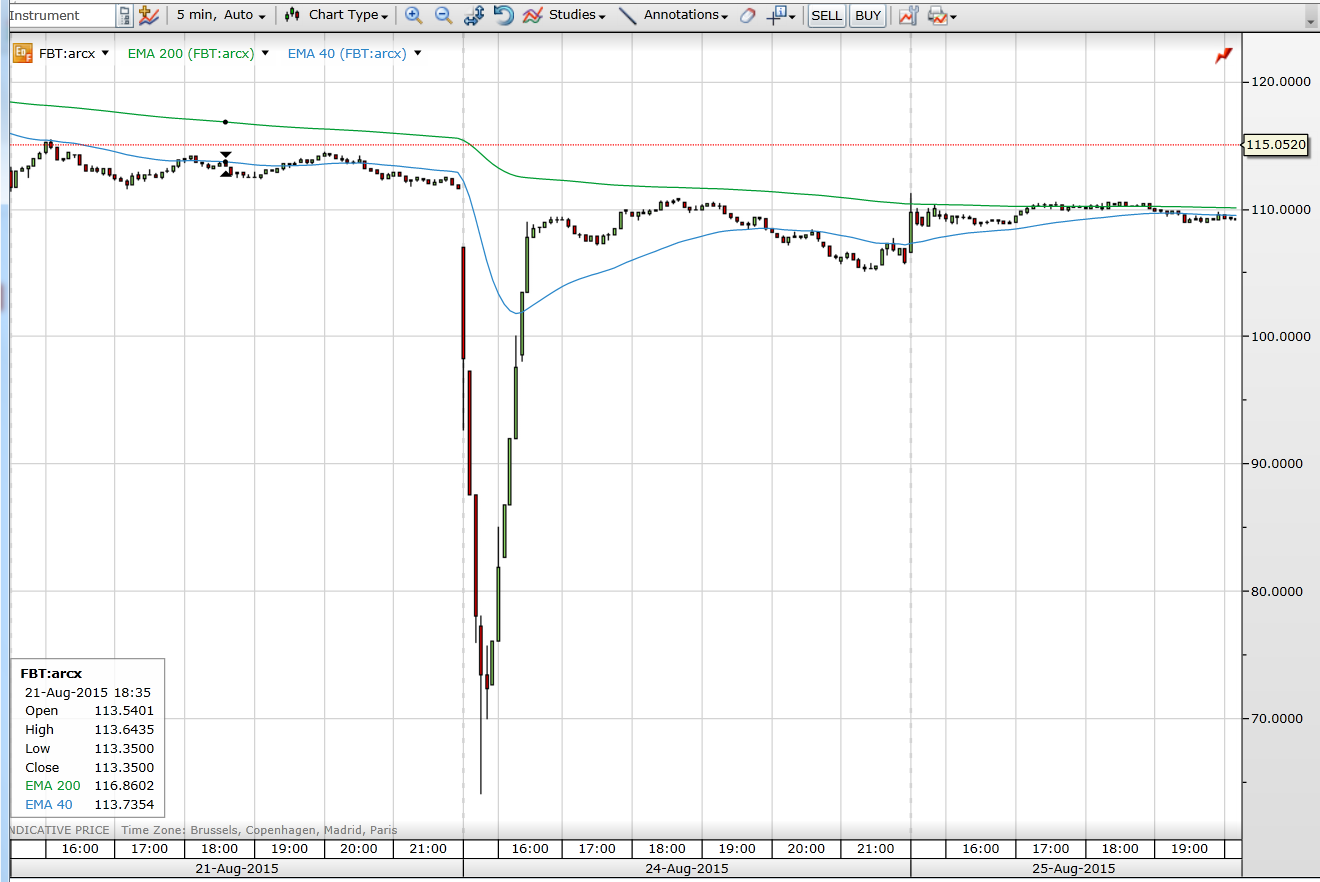Click the black dot marker on EMA 200 line
This screenshot has height=882, width=1320.
pos(226,122)
